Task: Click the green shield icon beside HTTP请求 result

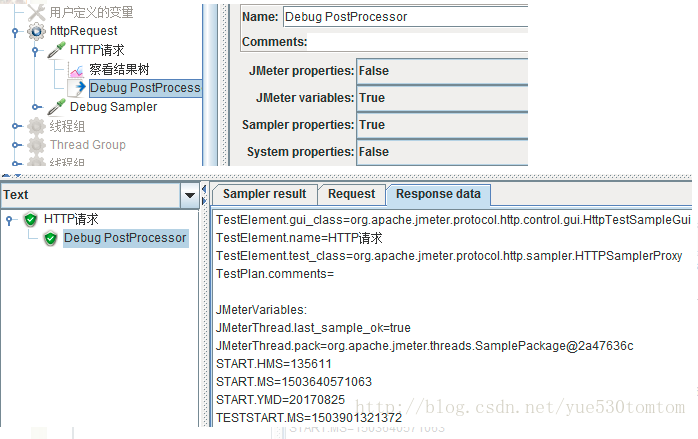Action: pyautogui.click(x=31, y=220)
